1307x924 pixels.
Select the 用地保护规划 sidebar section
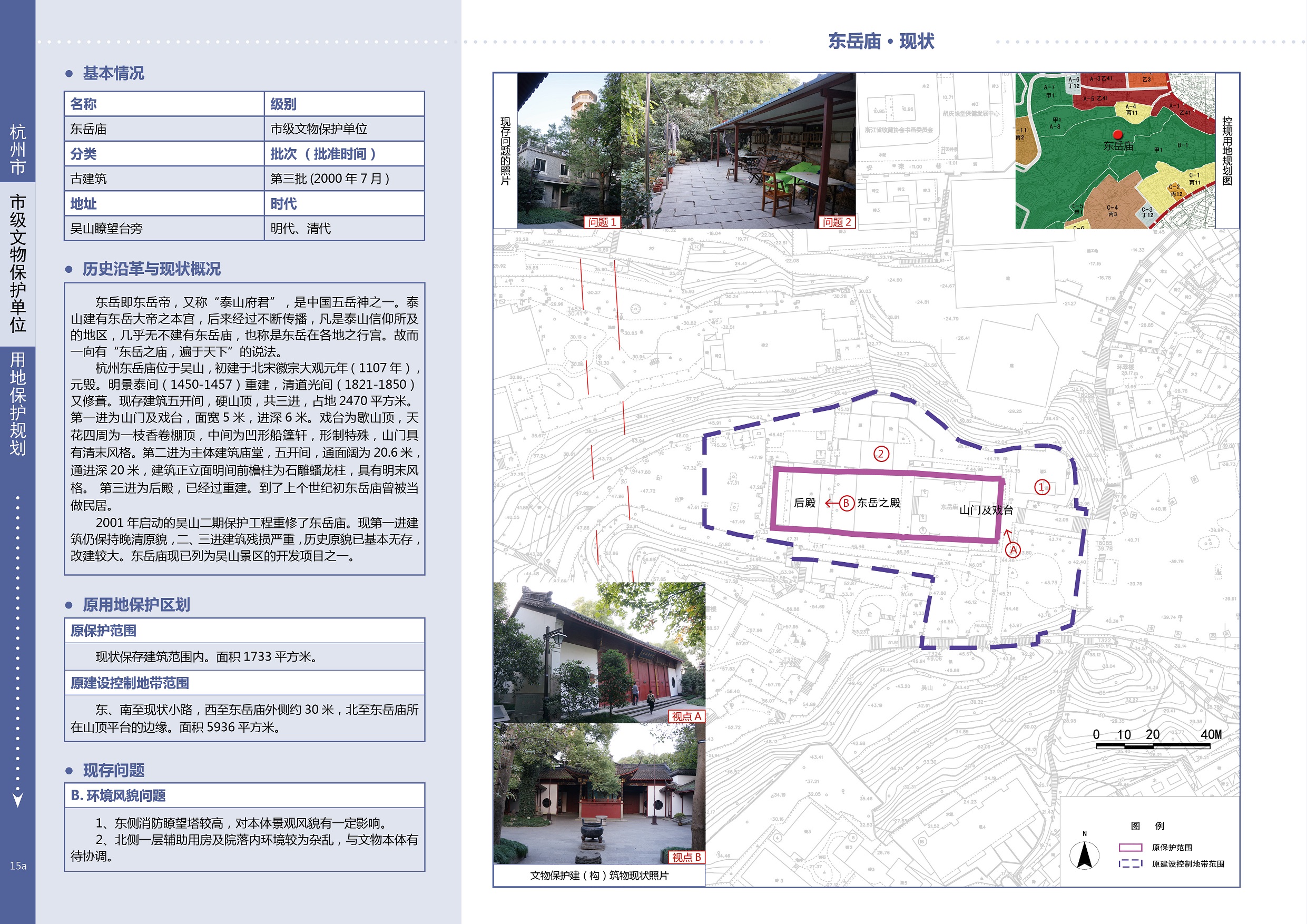click(17, 404)
